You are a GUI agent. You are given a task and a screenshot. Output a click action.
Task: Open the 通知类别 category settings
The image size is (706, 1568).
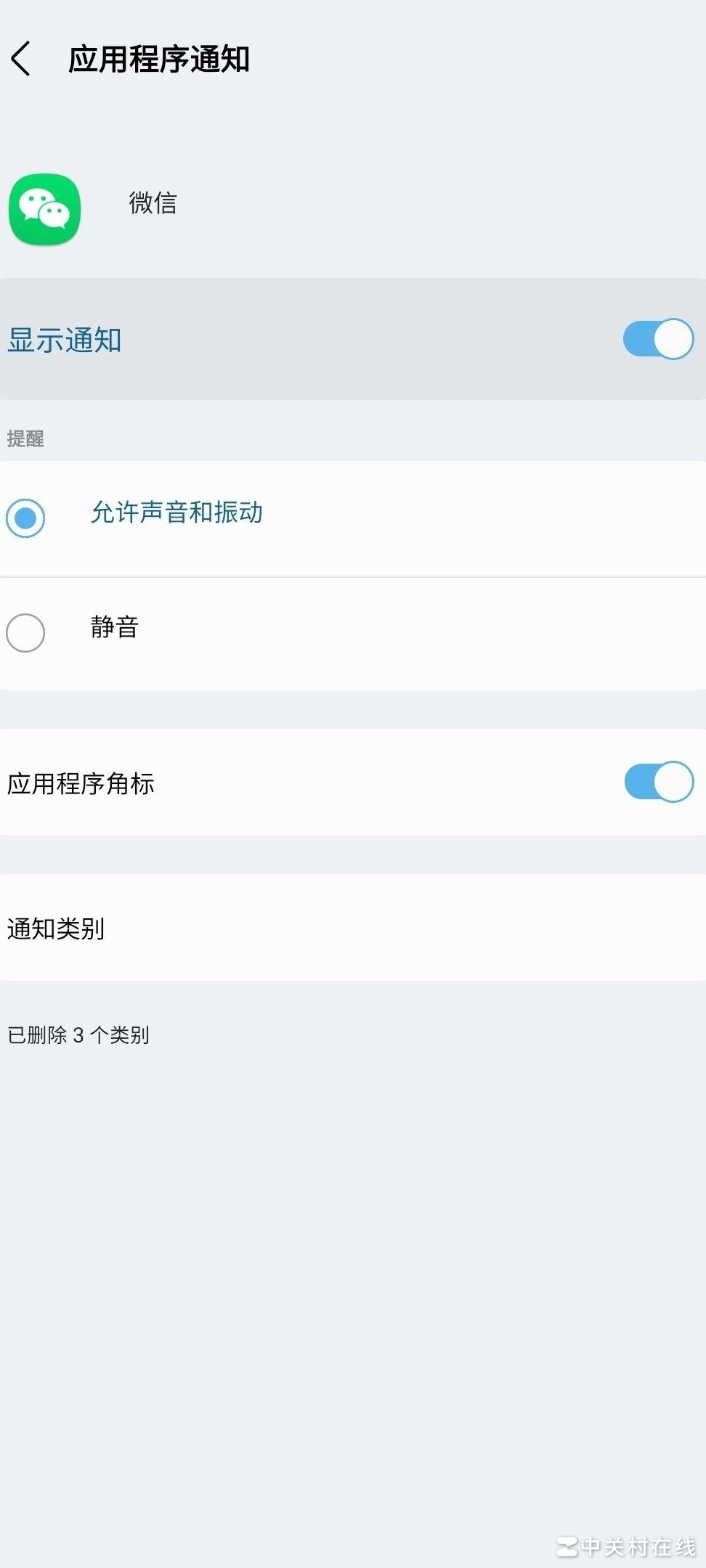[x=56, y=928]
